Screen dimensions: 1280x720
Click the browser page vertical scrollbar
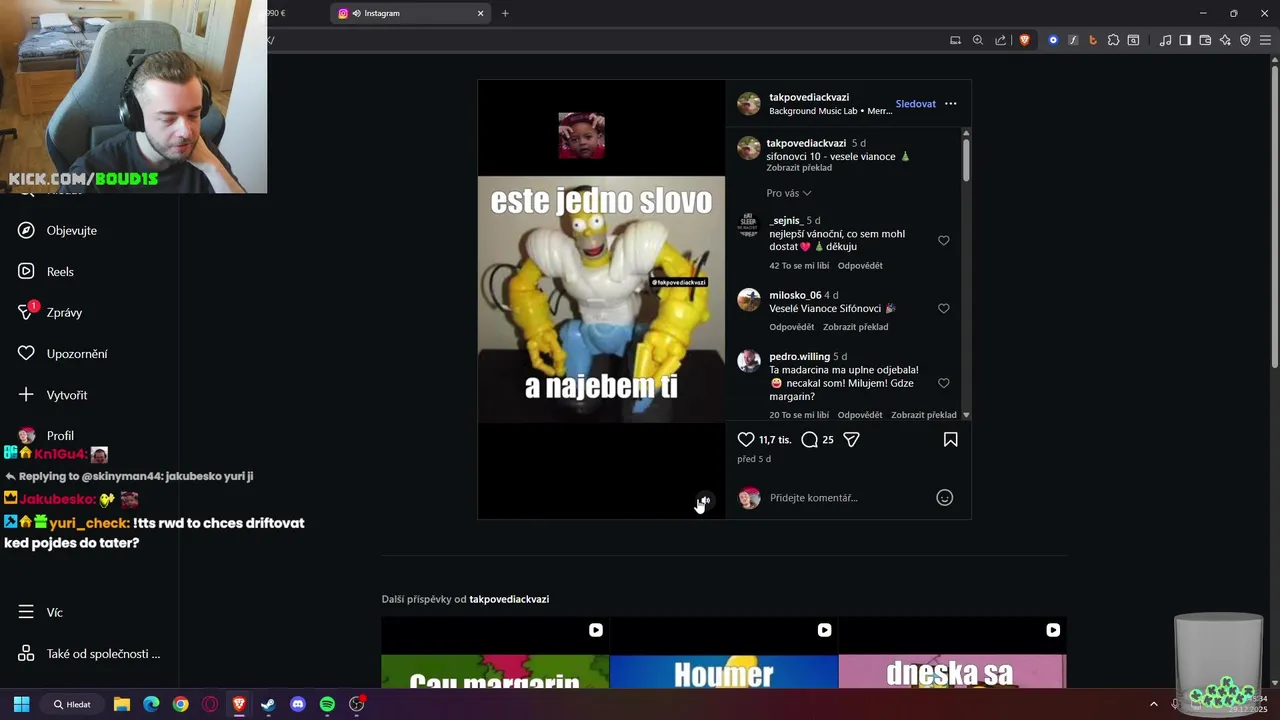tap(1274, 215)
